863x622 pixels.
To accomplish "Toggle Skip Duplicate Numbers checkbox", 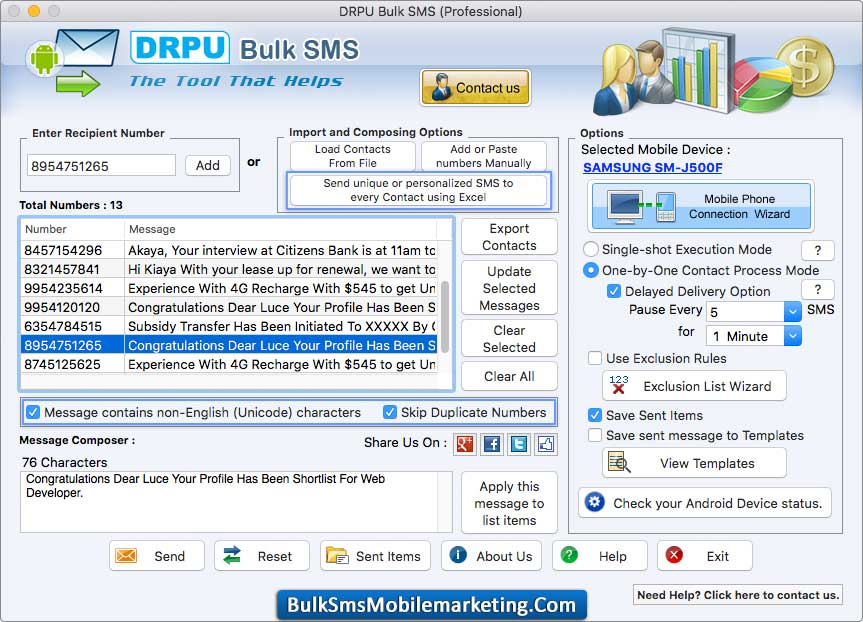I will tap(390, 412).
